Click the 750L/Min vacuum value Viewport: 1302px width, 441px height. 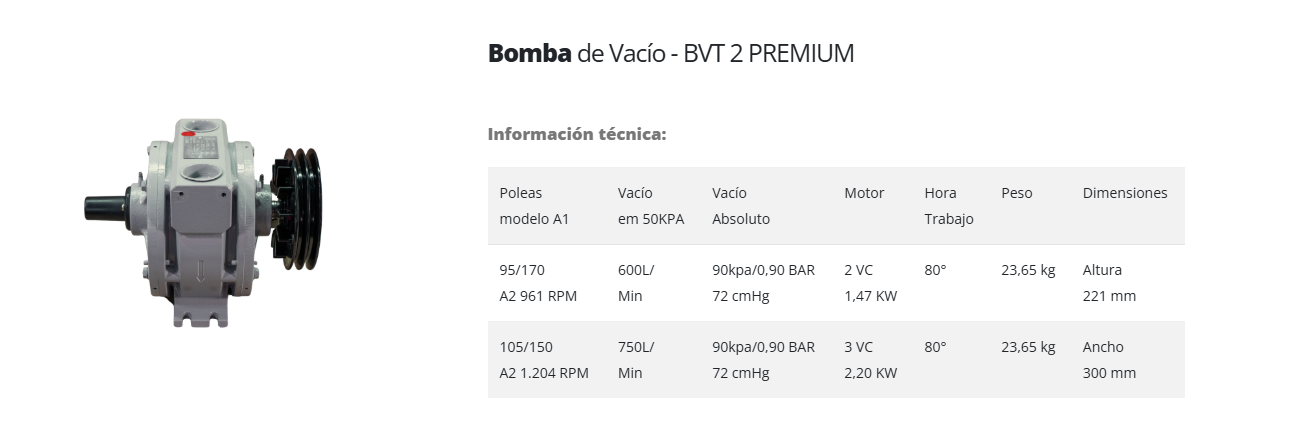[636, 360]
